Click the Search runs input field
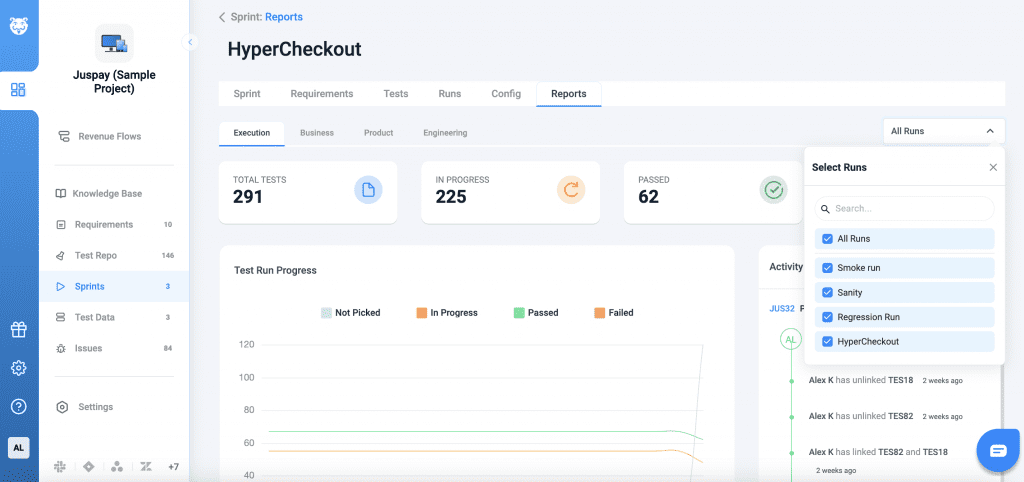This screenshot has width=1024, height=482. [905, 209]
